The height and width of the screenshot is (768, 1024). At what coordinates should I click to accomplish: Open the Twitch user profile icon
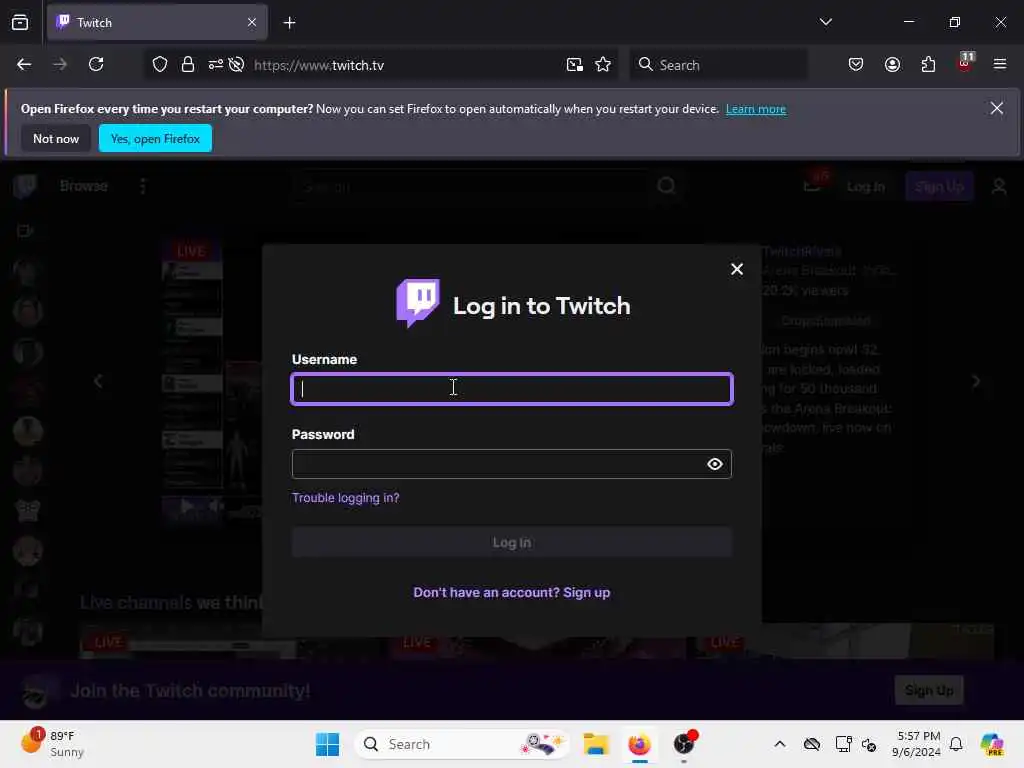coord(999,187)
